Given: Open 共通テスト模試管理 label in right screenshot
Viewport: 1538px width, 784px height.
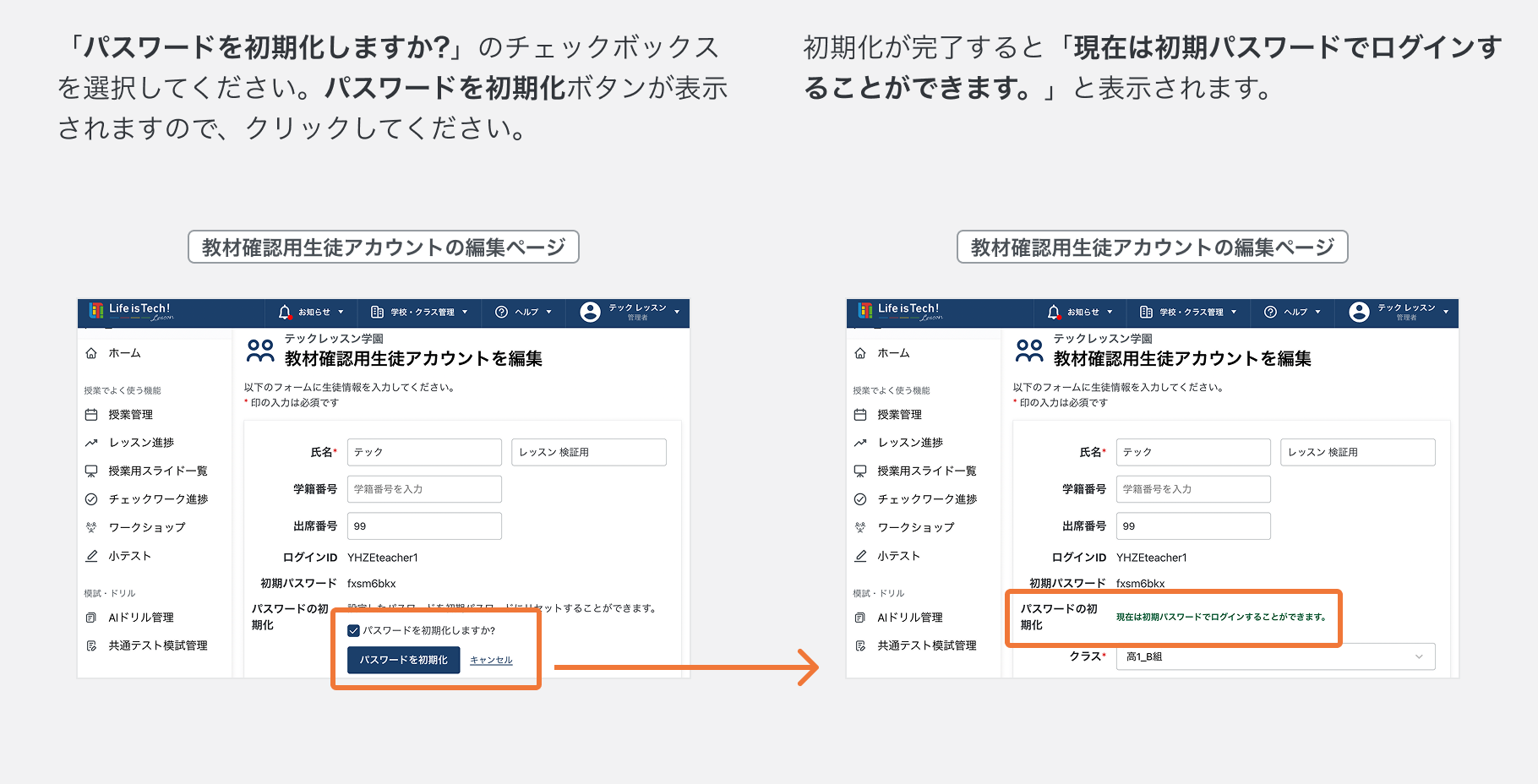Looking at the screenshot, I should (927, 645).
